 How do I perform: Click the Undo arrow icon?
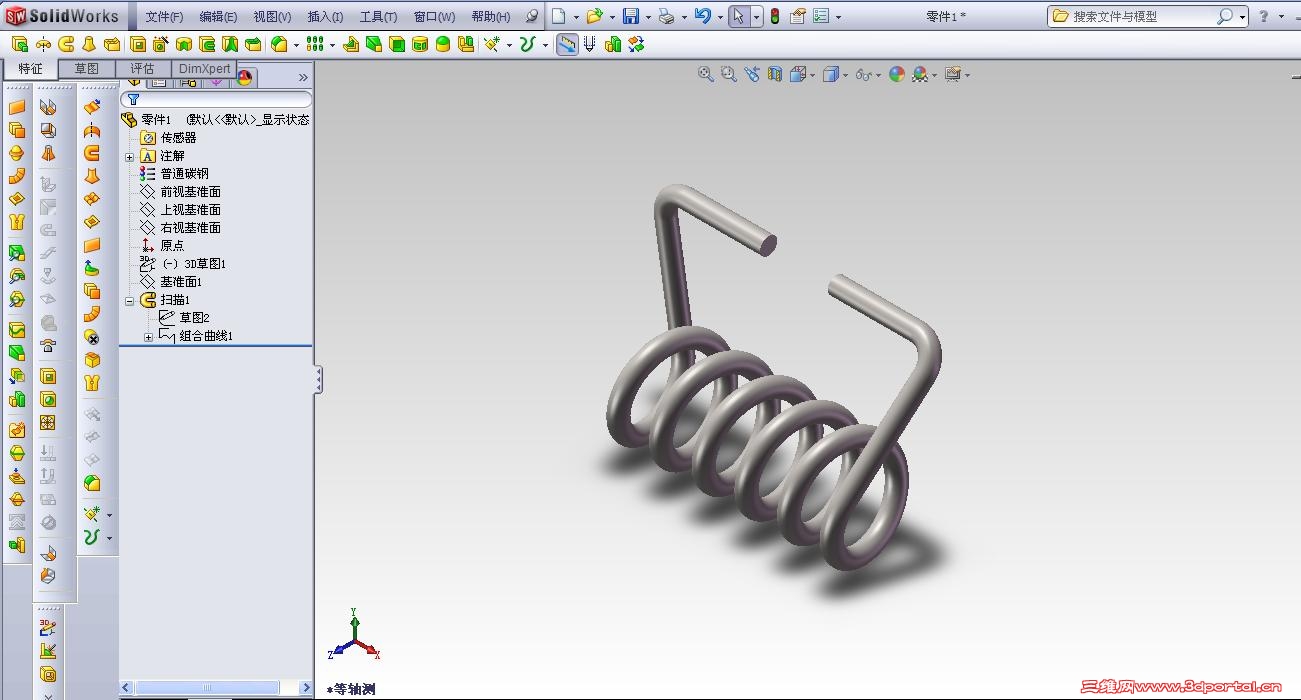point(702,16)
